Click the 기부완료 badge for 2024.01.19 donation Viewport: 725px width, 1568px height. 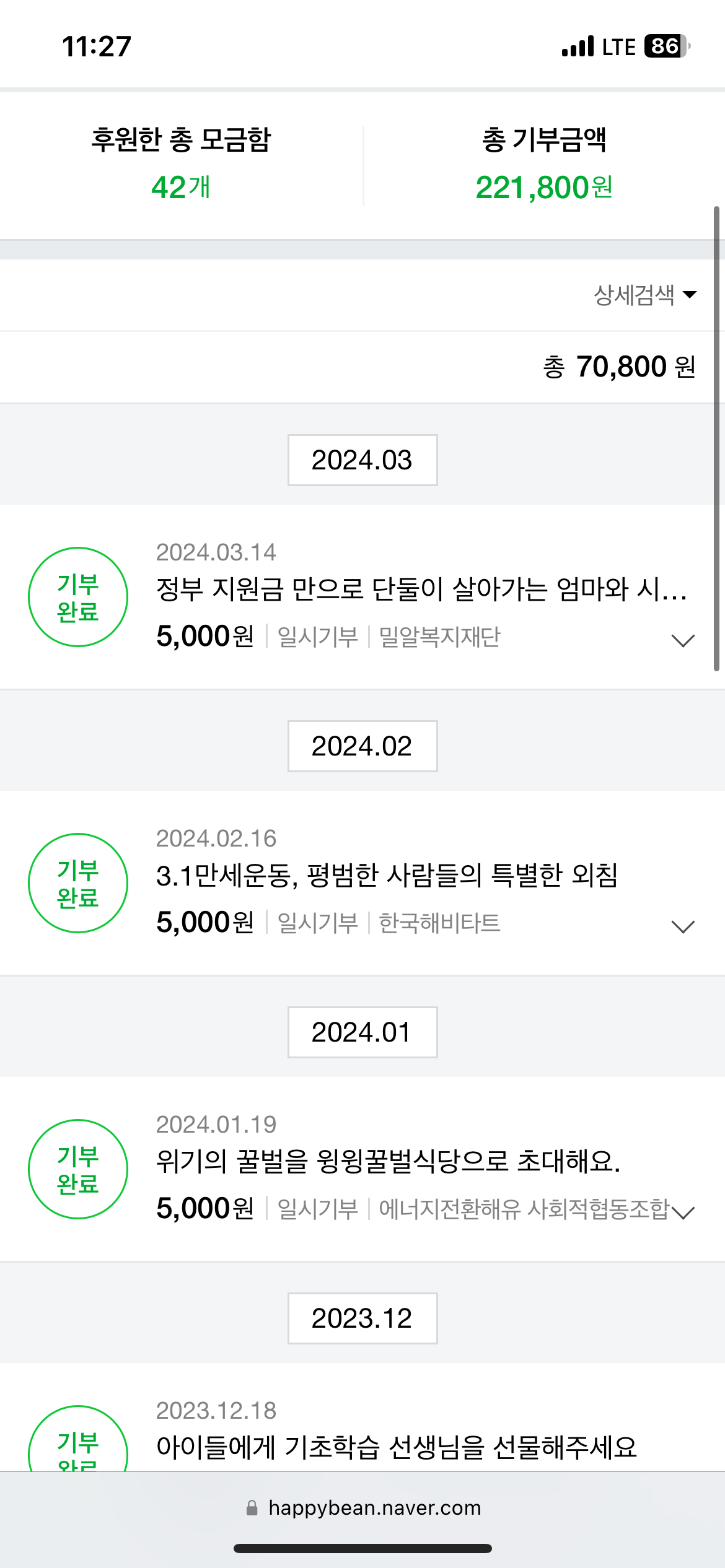click(78, 1169)
